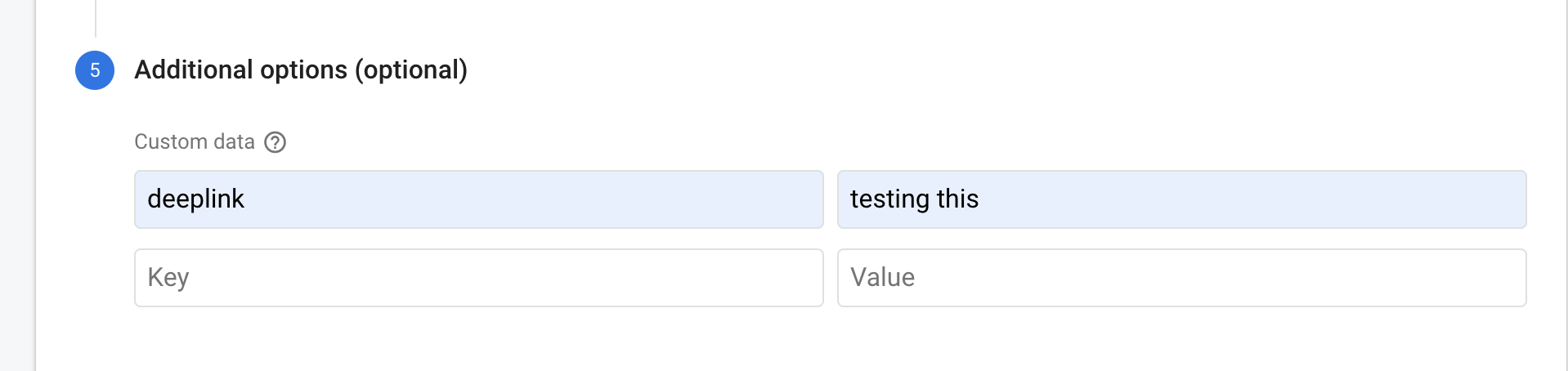Image resolution: width=1568 pixels, height=371 pixels.
Task: Open the Custom data help tooltip icon
Action: coord(276,142)
